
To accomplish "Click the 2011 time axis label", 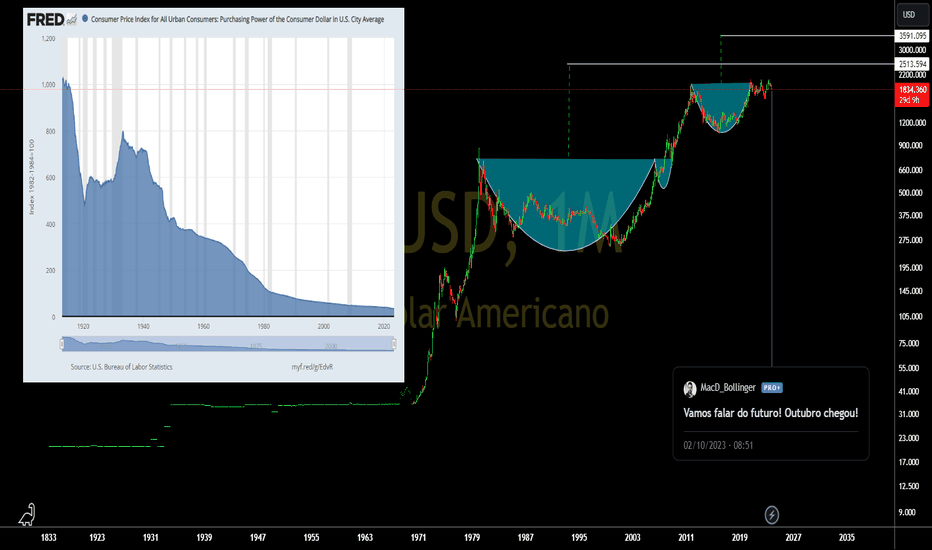I will click(686, 538).
